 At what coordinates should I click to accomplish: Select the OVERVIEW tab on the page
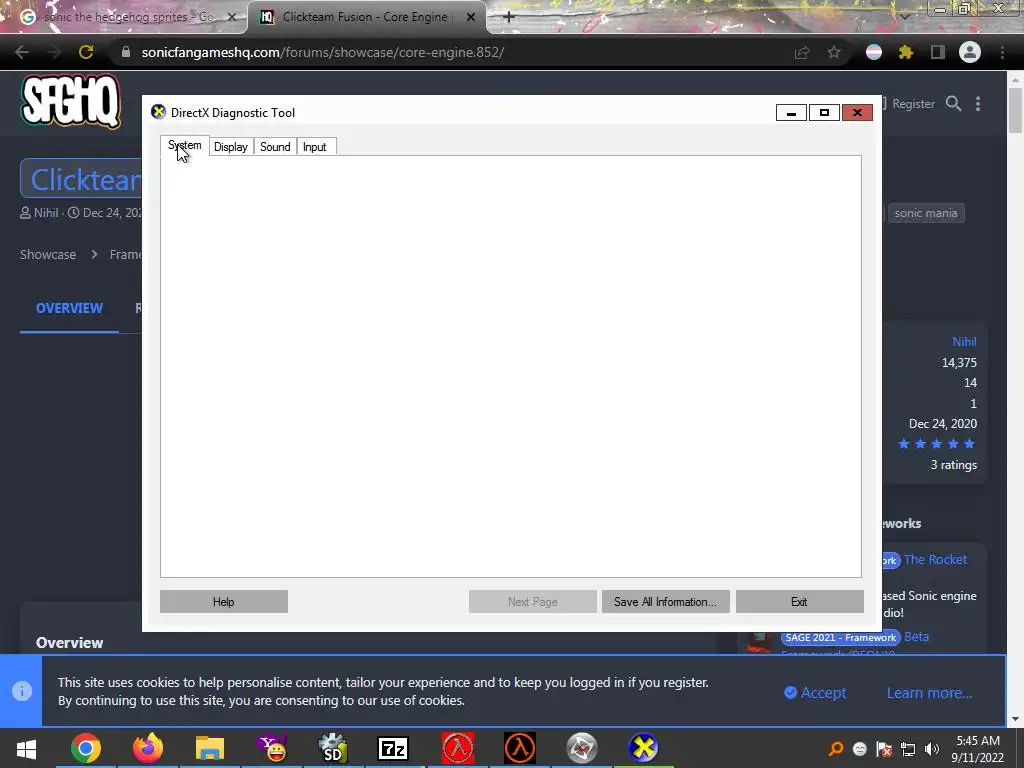point(69,308)
